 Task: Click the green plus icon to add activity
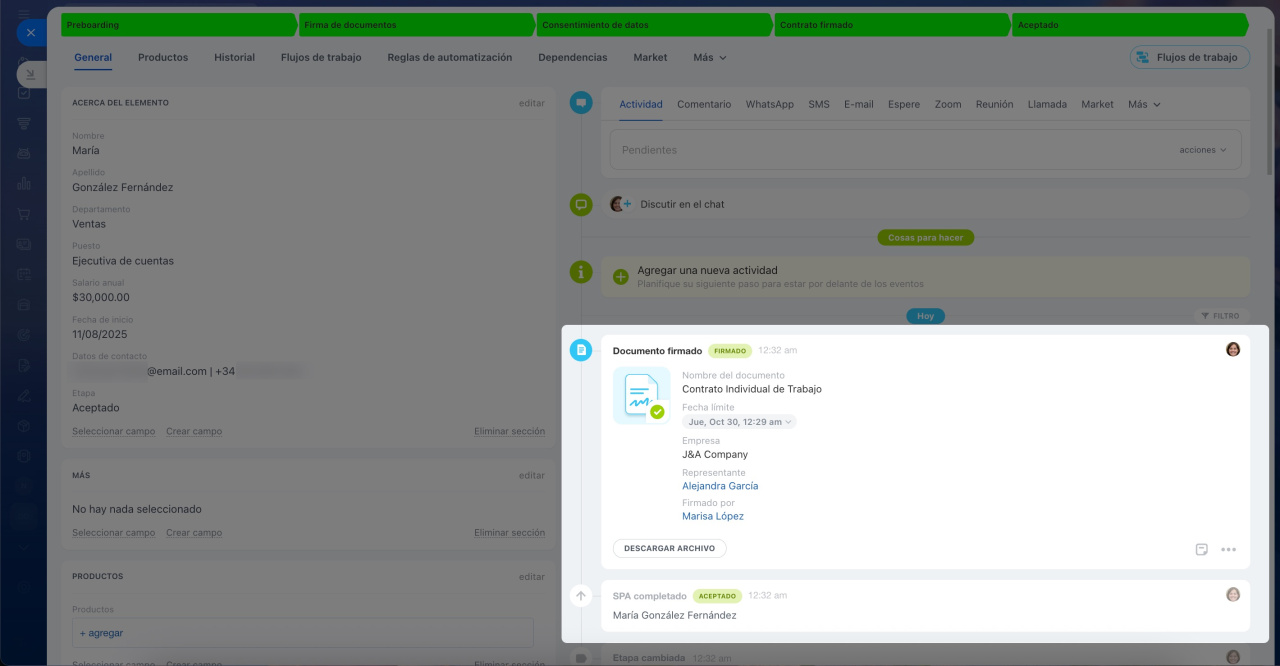[x=620, y=277]
